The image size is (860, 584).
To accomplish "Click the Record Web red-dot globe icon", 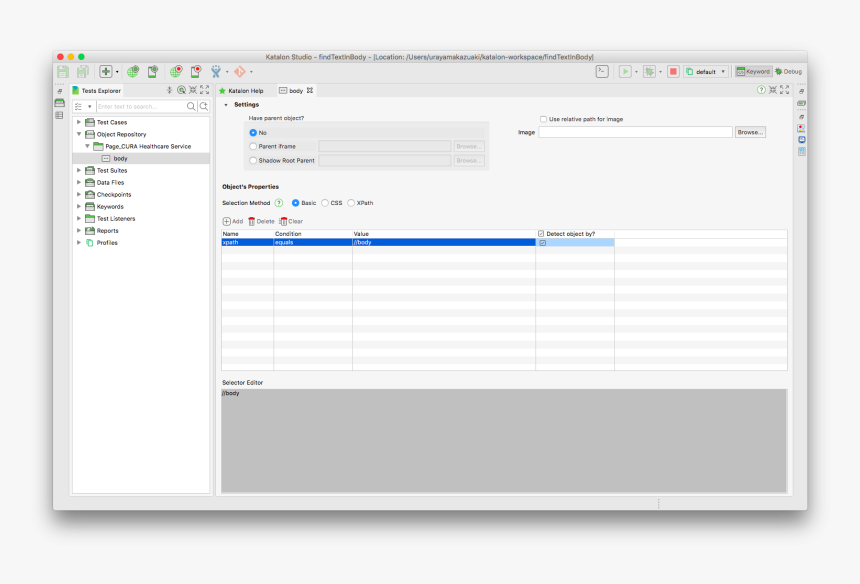I will [x=176, y=72].
